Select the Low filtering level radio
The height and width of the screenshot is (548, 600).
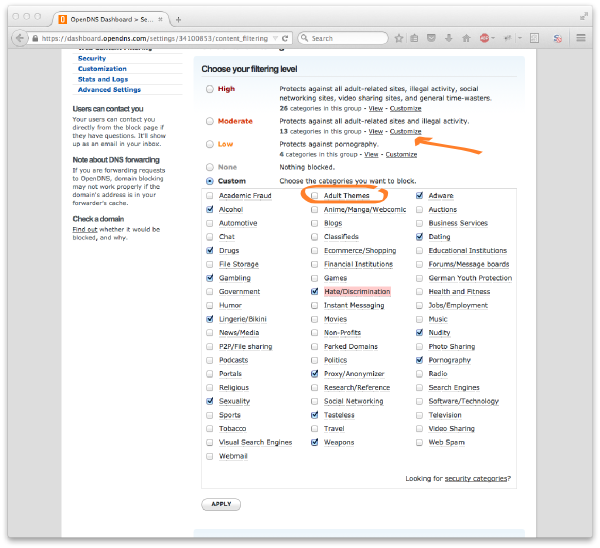pos(210,144)
